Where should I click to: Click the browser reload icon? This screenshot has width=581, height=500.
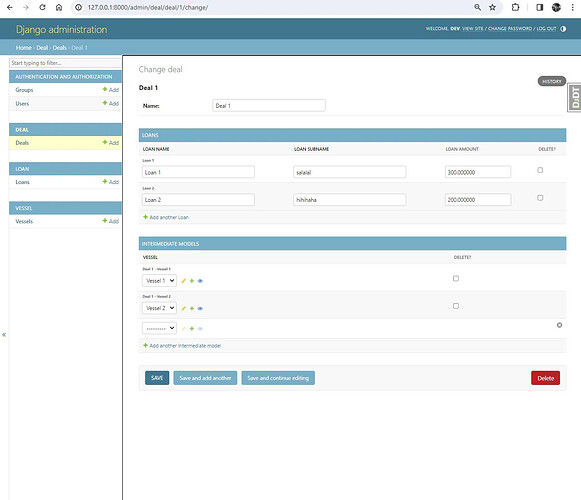[42, 7]
